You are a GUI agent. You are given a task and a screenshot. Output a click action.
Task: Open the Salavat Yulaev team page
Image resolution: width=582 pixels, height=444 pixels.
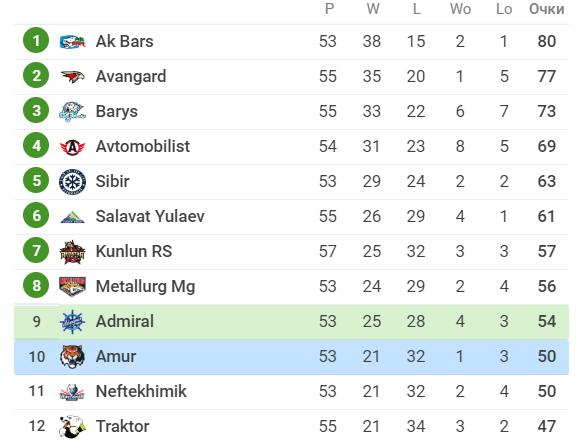(x=150, y=216)
